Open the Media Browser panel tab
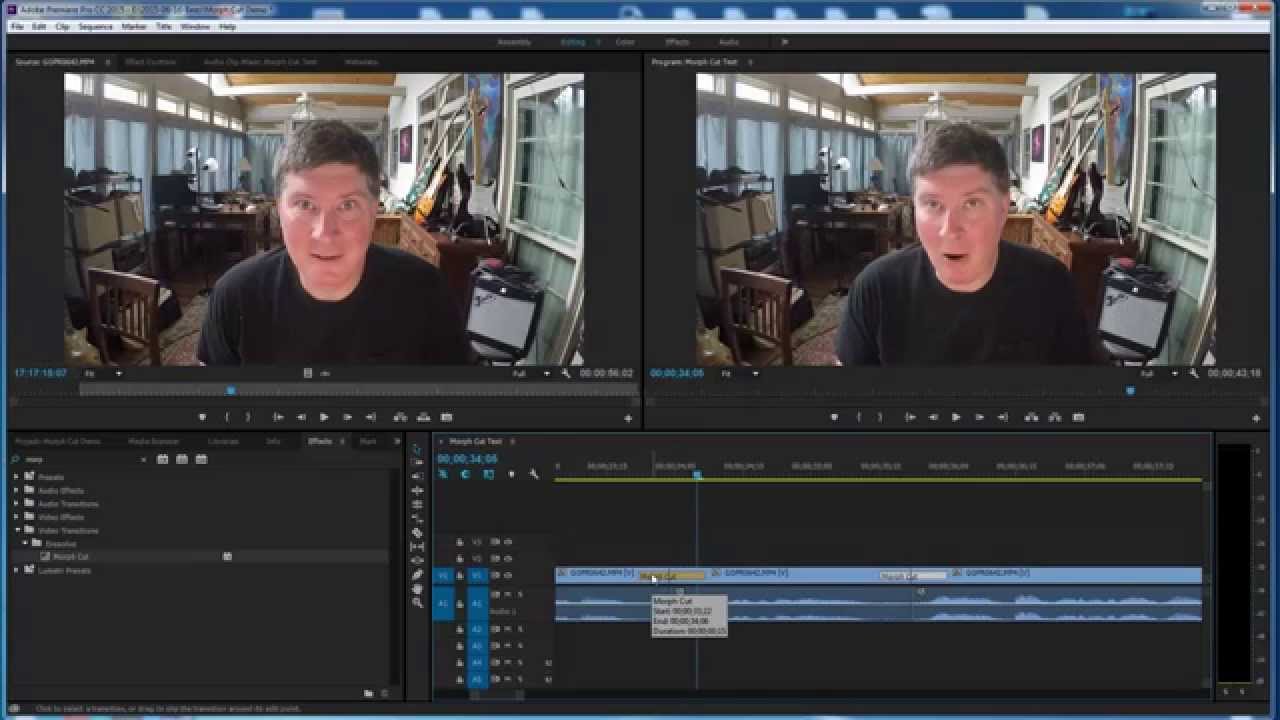1280x720 pixels. (153, 441)
